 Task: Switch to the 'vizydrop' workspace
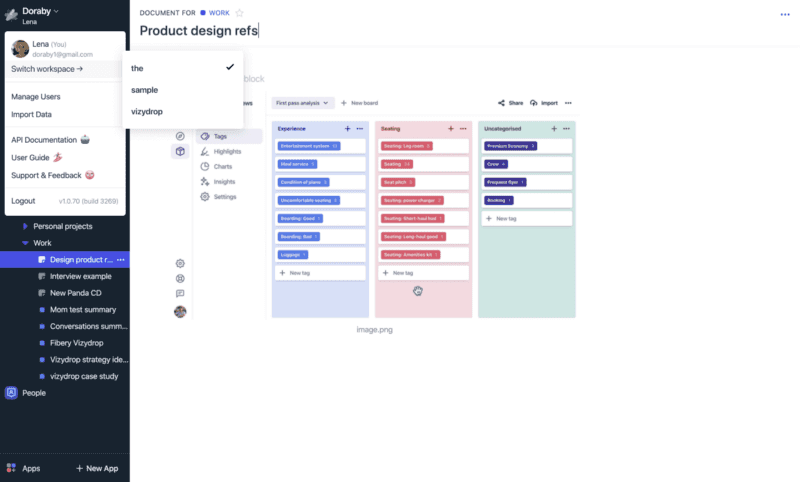pyautogui.click(x=147, y=111)
